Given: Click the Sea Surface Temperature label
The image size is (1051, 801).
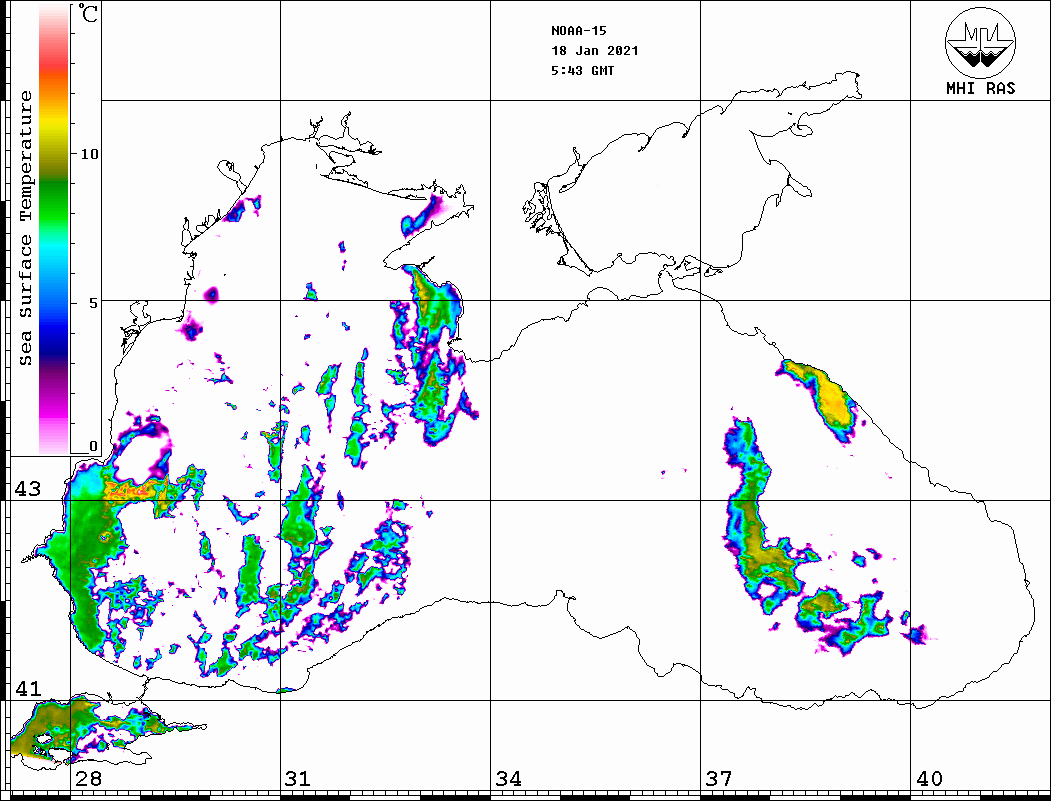Looking at the screenshot, I should (x=25, y=228).
